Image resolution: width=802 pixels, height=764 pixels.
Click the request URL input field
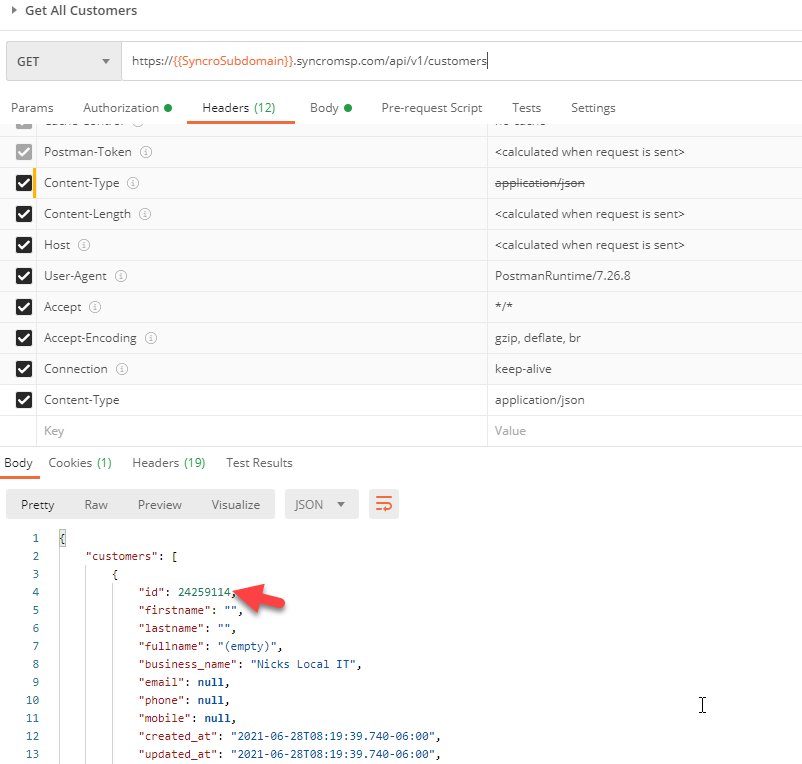[x=460, y=61]
